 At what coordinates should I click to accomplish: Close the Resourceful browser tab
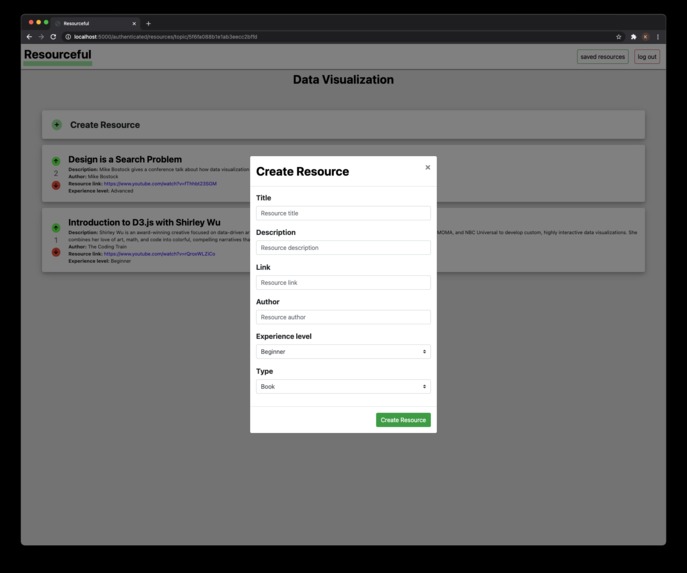(x=134, y=24)
